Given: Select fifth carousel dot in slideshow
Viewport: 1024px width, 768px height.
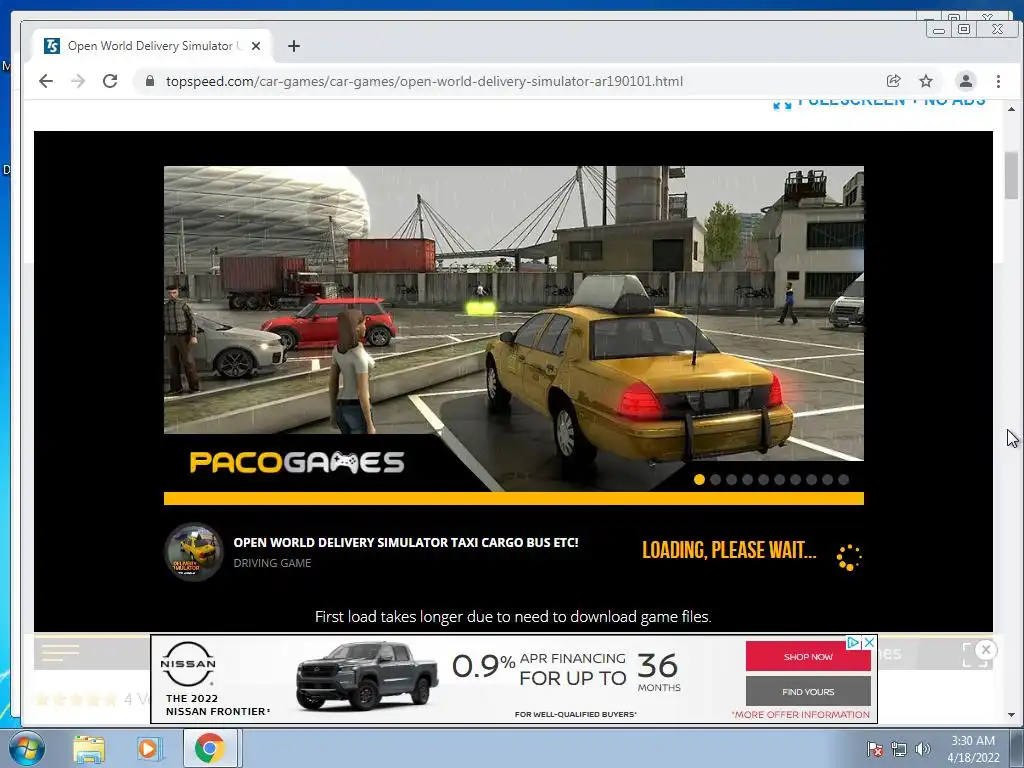Looking at the screenshot, I should click(x=763, y=479).
